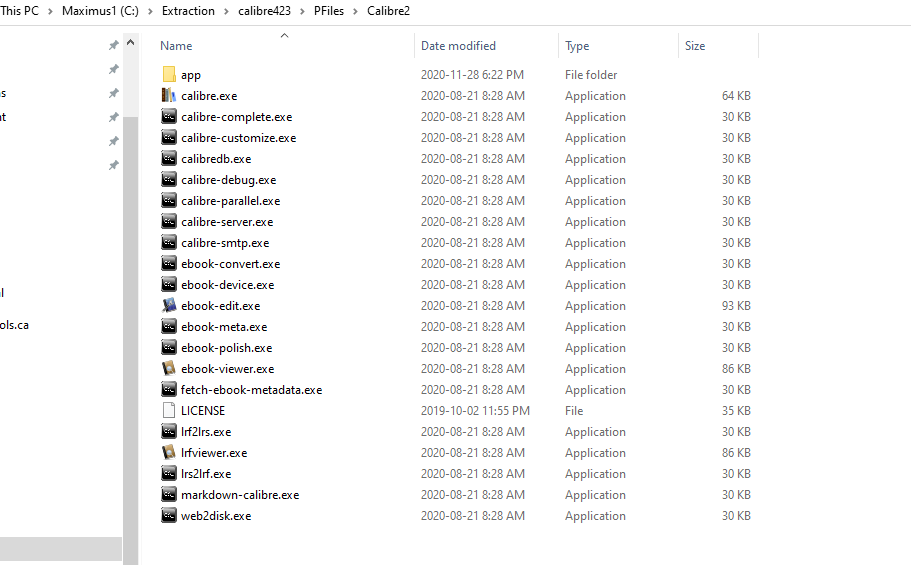The height and width of the screenshot is (565, 911).
Task: Click the ebook-meta.exe console icon
Action: click(168, 326)
